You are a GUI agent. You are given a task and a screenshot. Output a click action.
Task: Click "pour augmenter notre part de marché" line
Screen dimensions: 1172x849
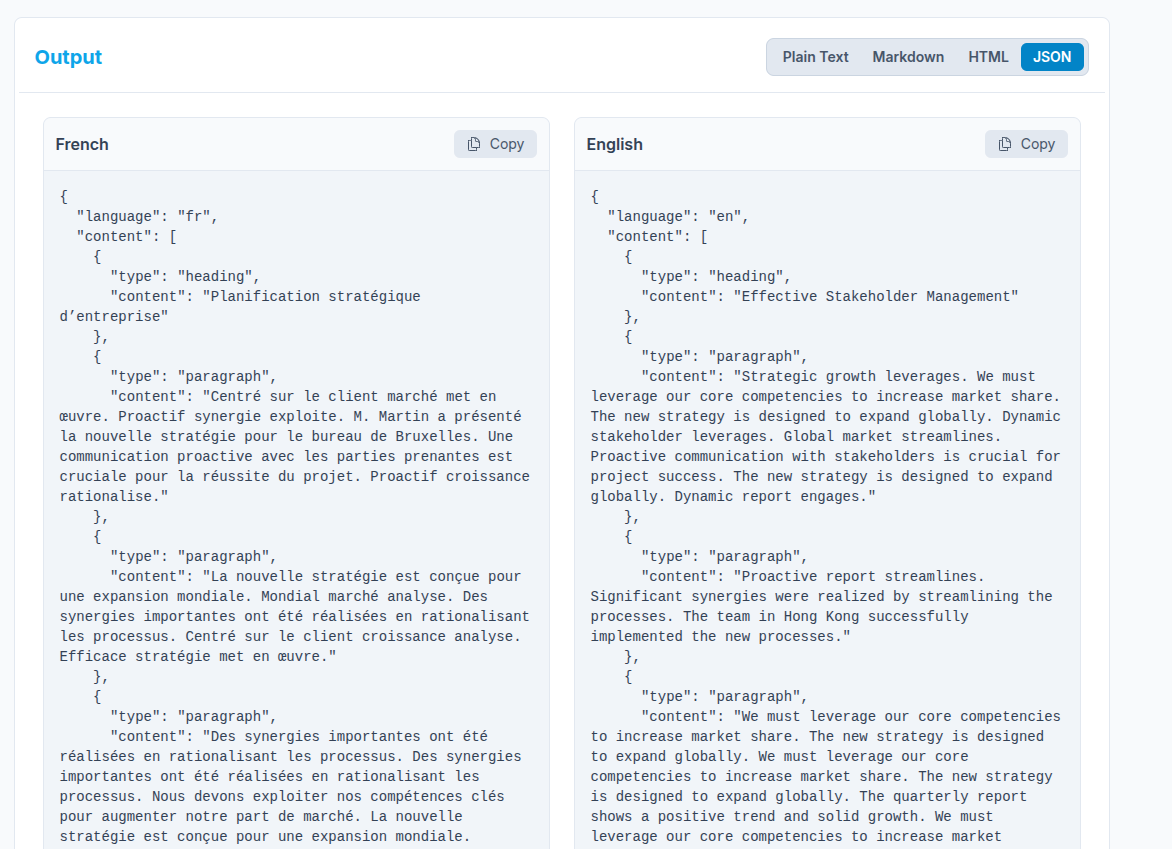coord(261,817)
